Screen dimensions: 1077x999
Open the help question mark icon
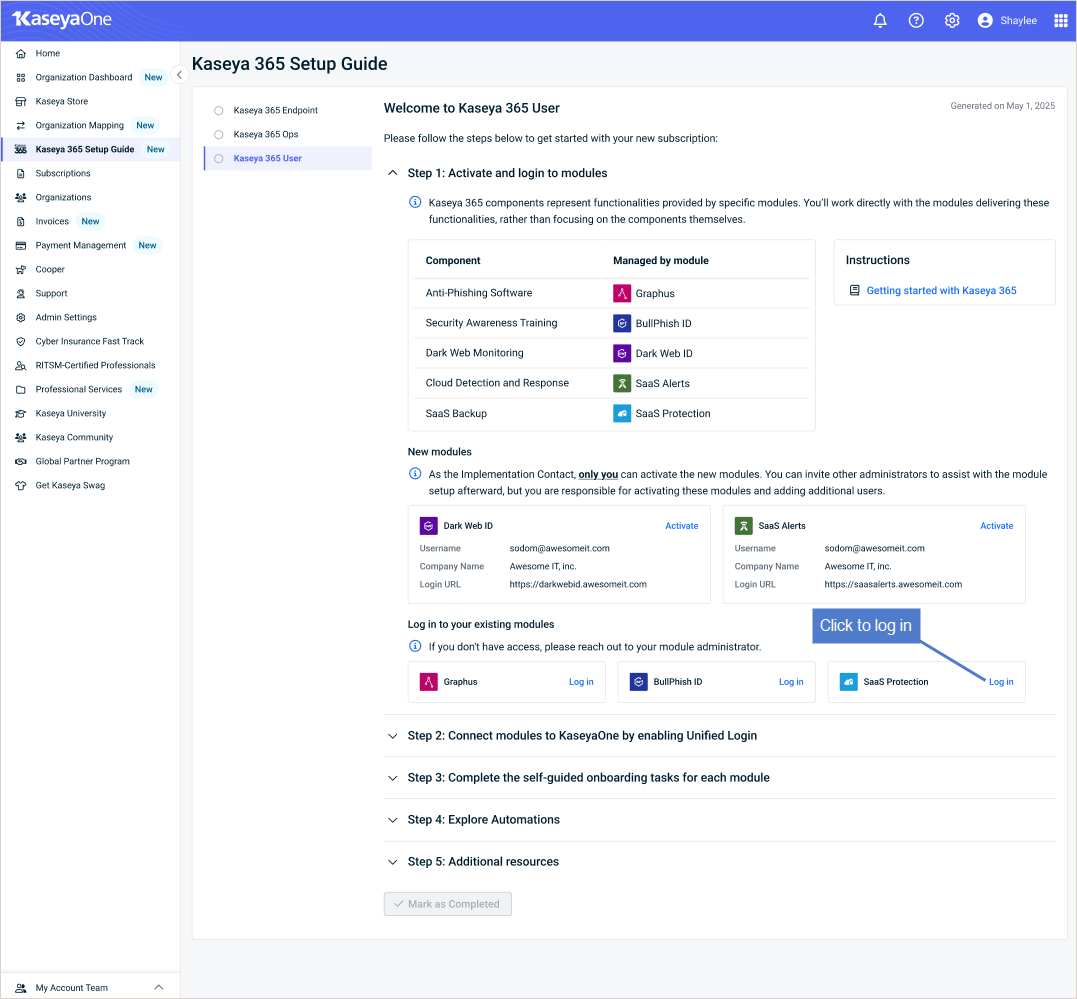click(x=916, y=21)
